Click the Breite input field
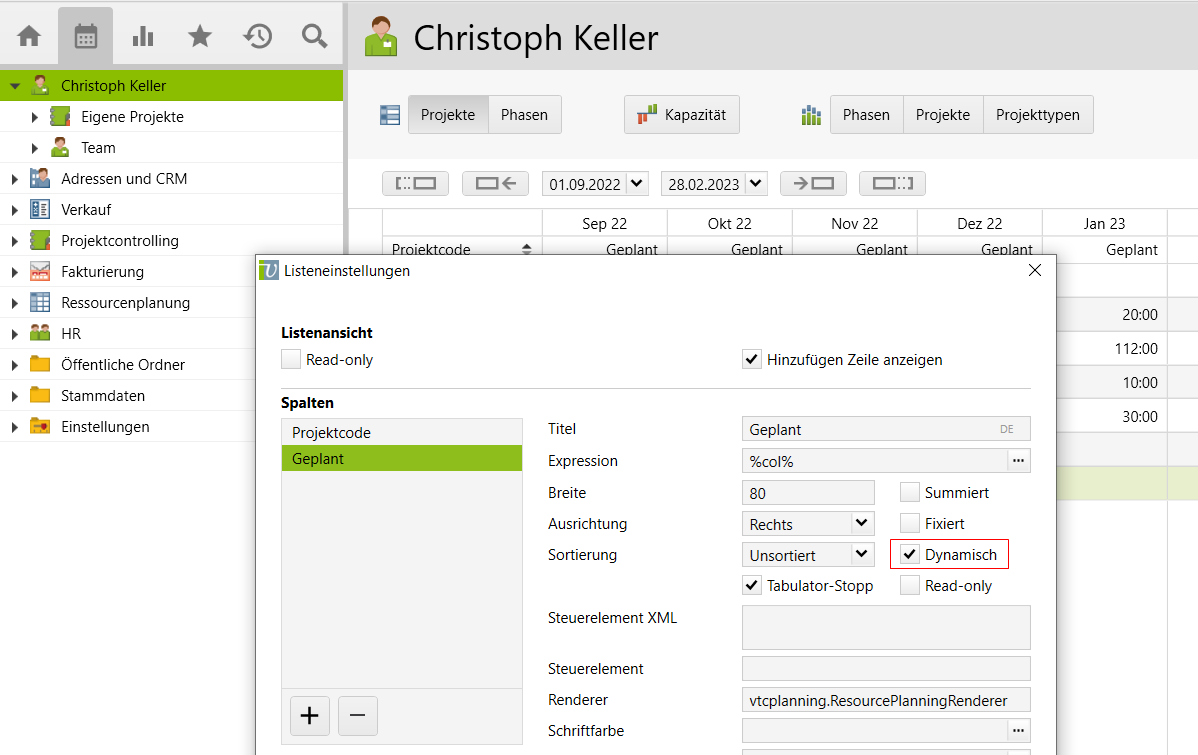This screenshot has height=755, width=1198. (x=808, y=493)
